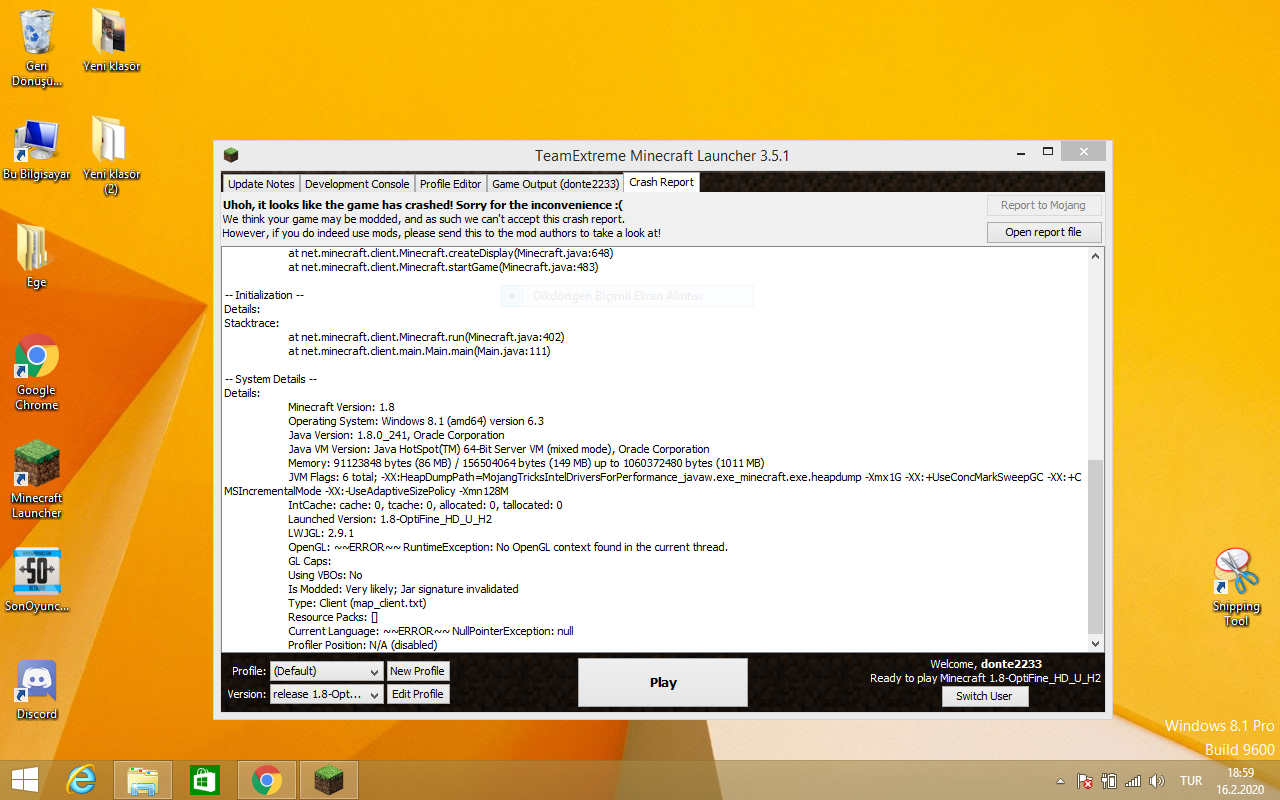Switch to the Update Notes tab

pyautogui.click(x=261, y=184)
